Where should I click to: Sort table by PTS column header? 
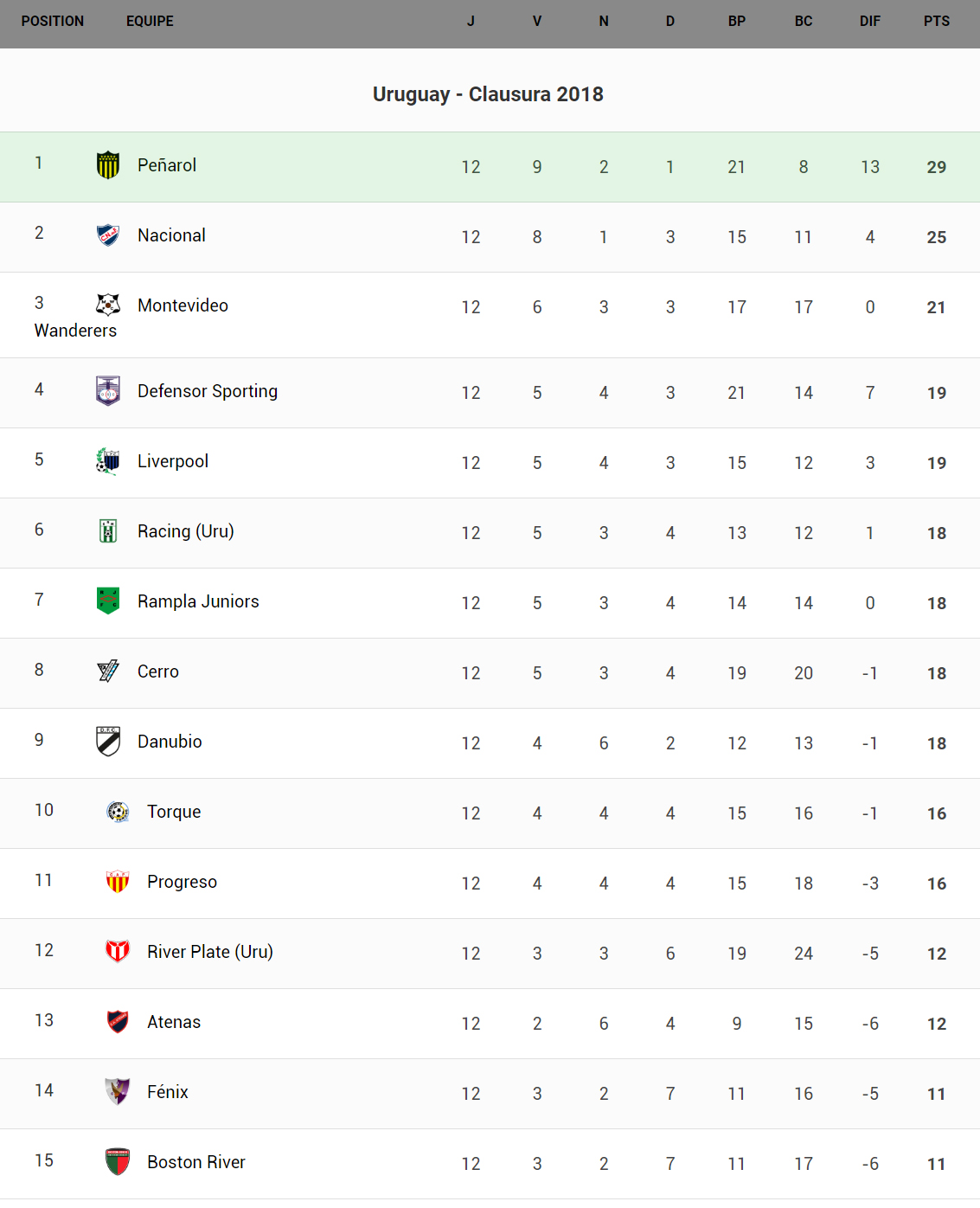coord(936,21)
